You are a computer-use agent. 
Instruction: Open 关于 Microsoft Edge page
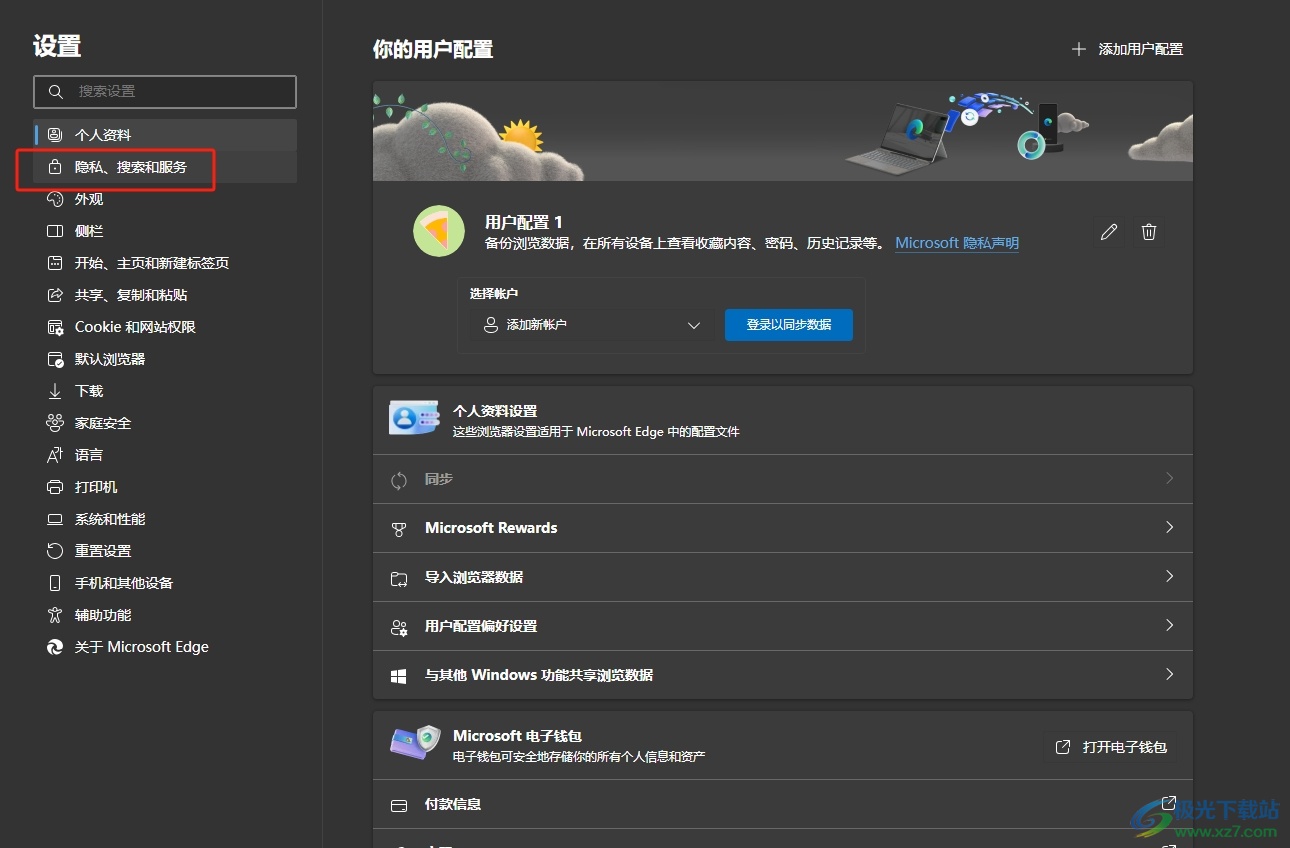[165, 647]
